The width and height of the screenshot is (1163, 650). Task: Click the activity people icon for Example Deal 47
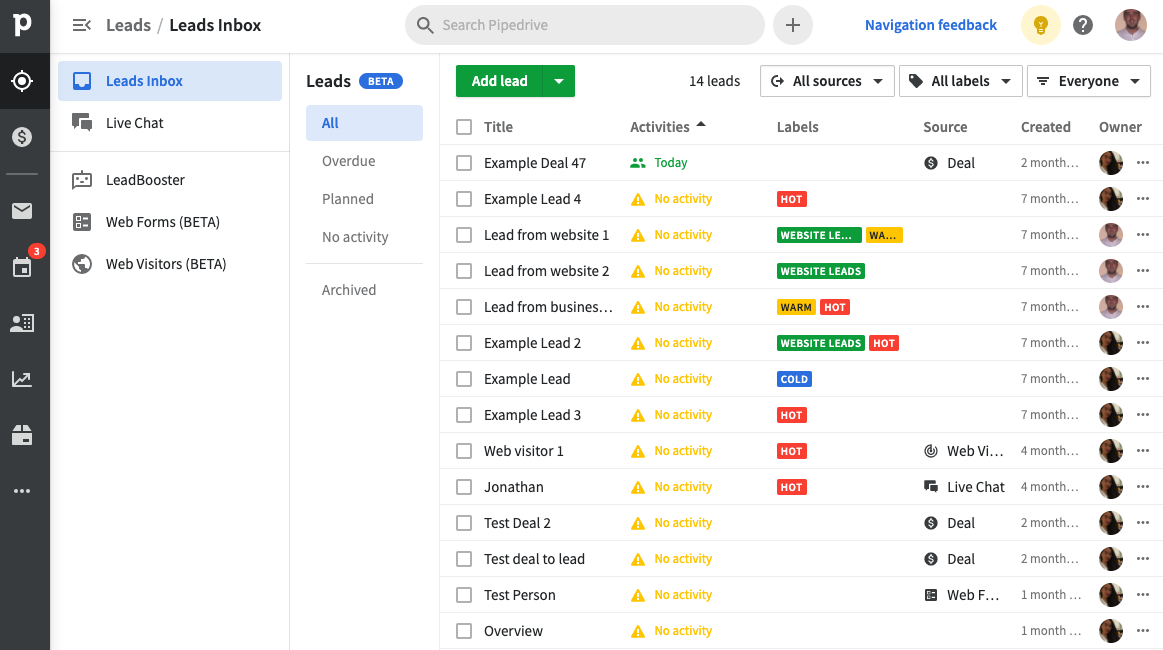(638, 162)
